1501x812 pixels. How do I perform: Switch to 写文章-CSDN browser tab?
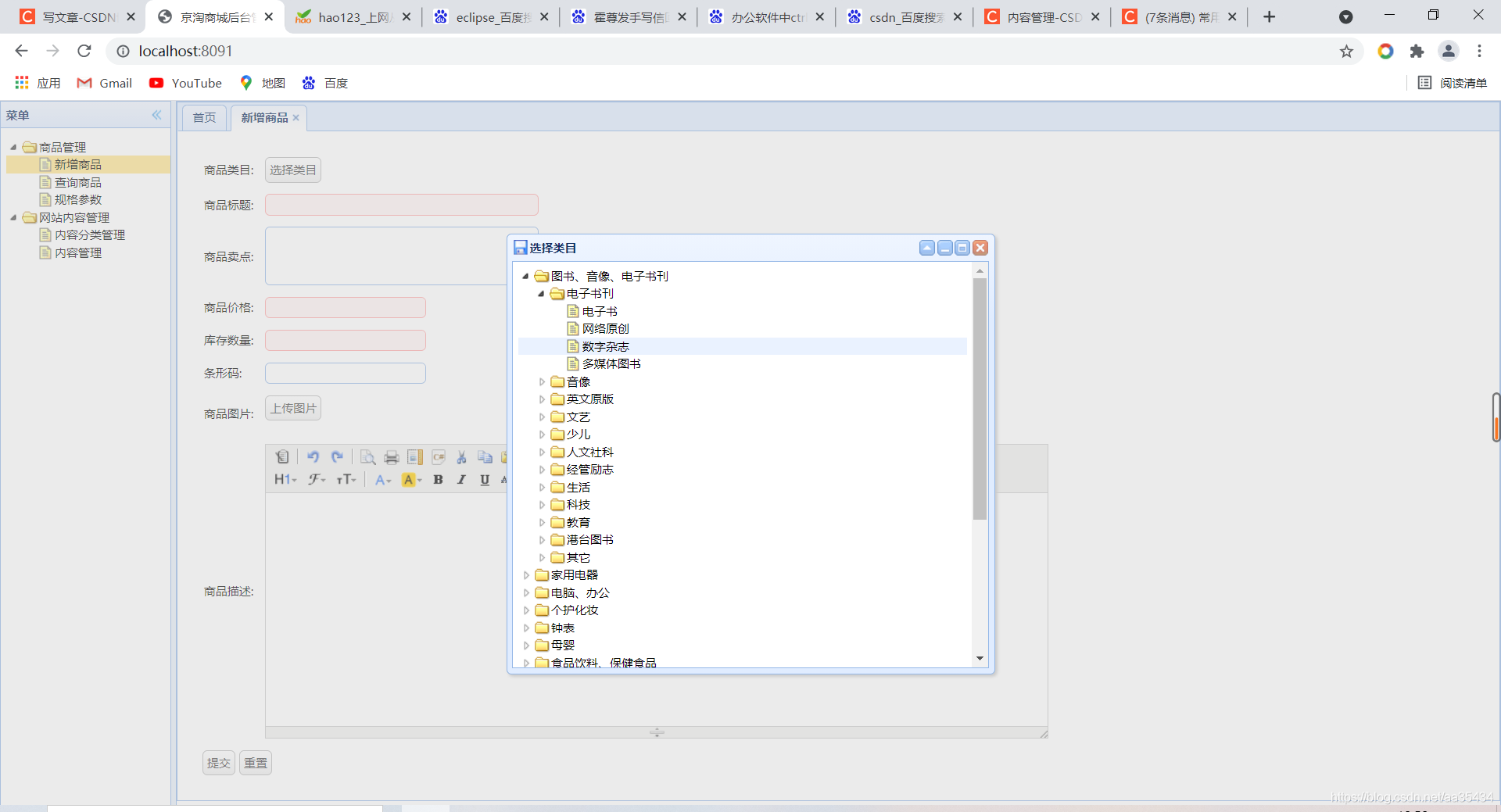coord(78,16)
